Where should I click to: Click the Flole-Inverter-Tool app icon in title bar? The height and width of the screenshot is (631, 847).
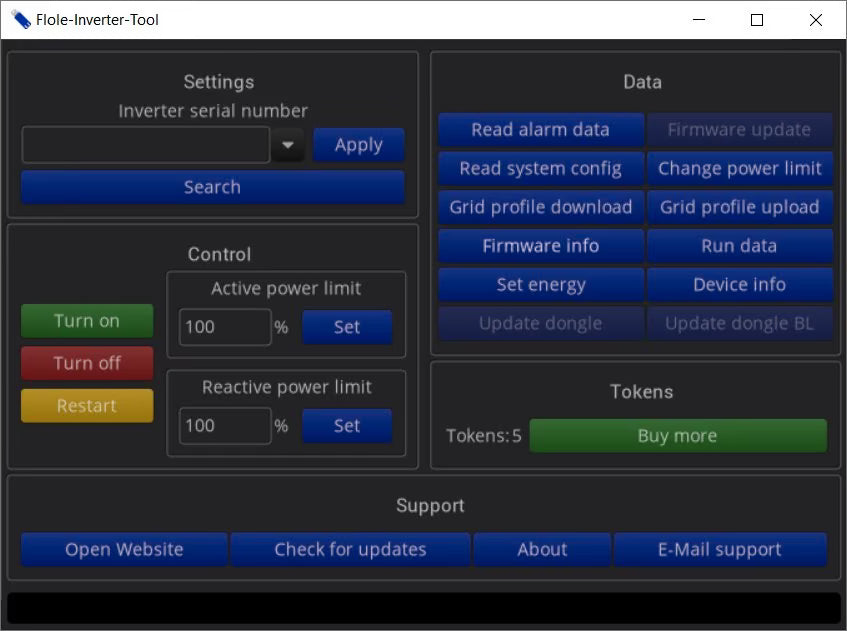pos(20,20)
